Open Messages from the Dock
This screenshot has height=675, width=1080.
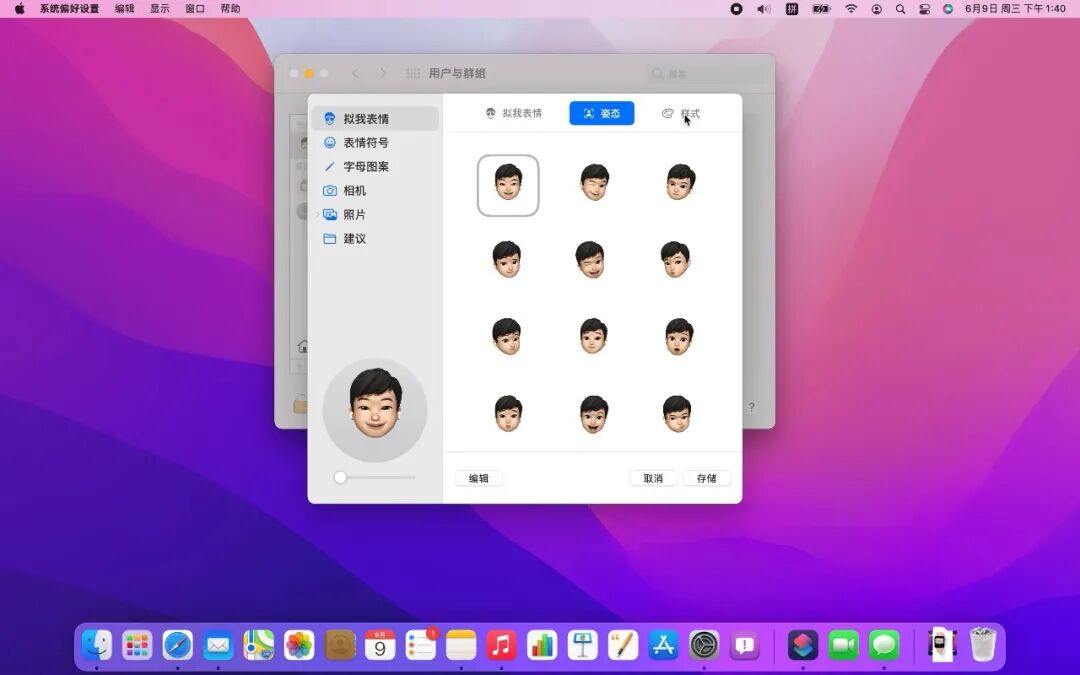coord(883,645)
